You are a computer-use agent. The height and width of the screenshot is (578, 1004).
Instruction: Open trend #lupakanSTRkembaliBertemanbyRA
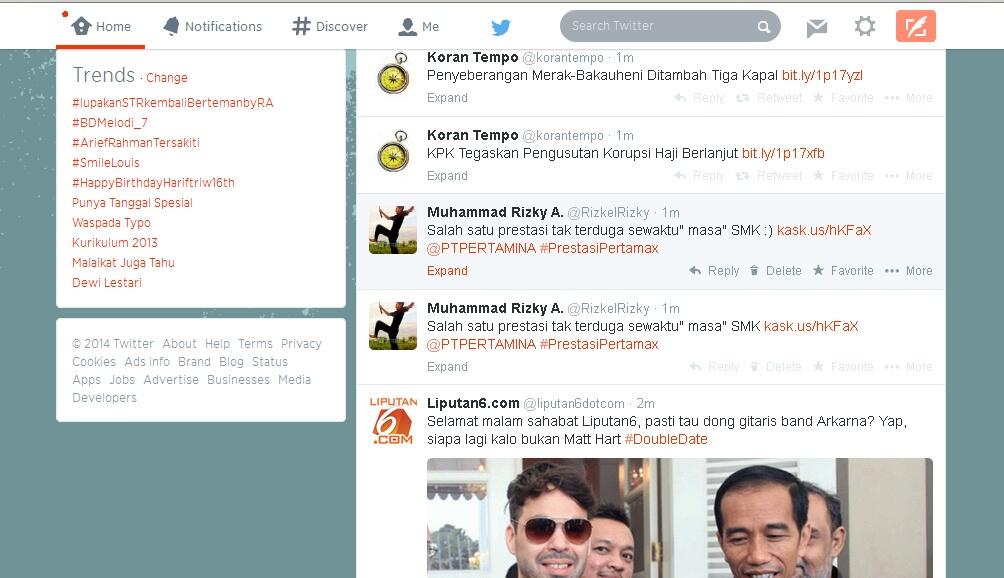[x=173, y=102]
